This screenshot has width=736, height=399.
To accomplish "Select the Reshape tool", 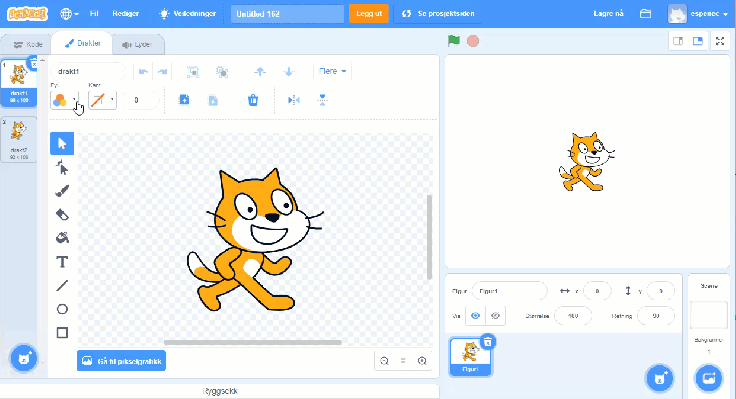I will click(x=62, y=167).
